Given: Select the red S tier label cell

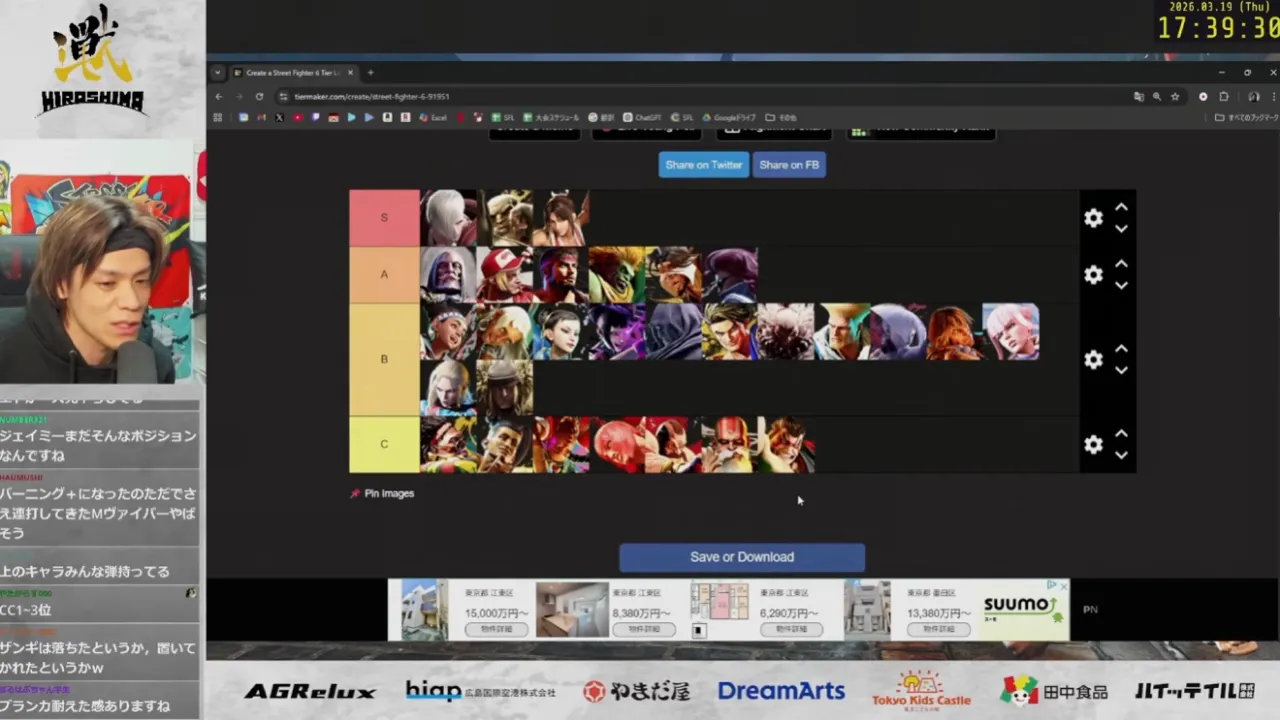Looking at the screenshot, I should click(x=384, y=218).
